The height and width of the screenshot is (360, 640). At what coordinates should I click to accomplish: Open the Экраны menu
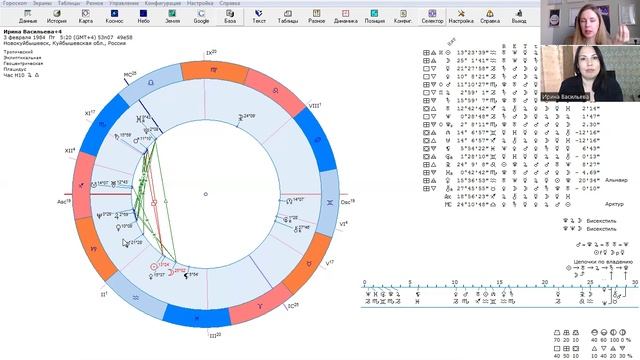42,3
